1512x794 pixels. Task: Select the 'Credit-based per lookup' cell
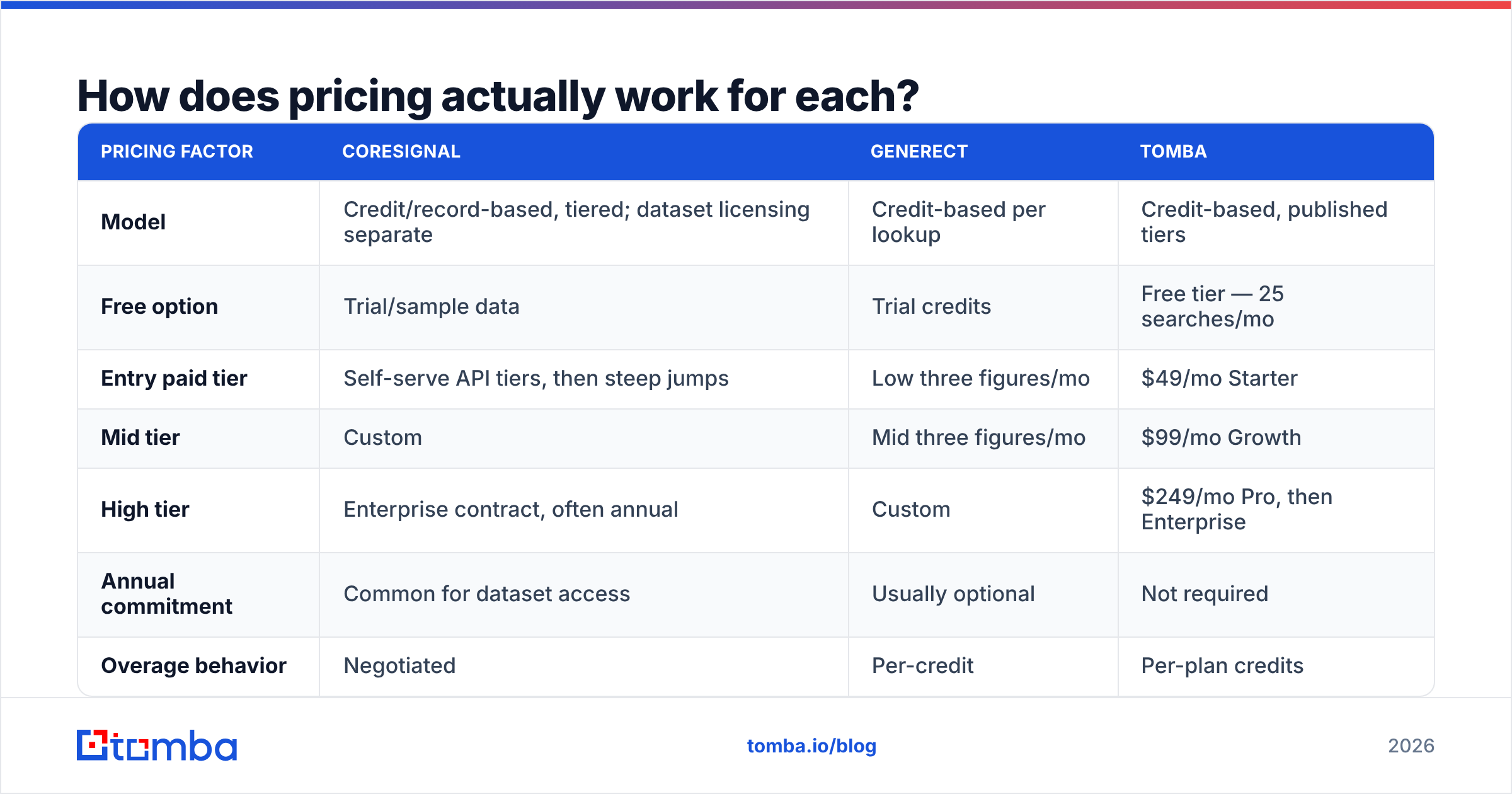click(959, 222)
